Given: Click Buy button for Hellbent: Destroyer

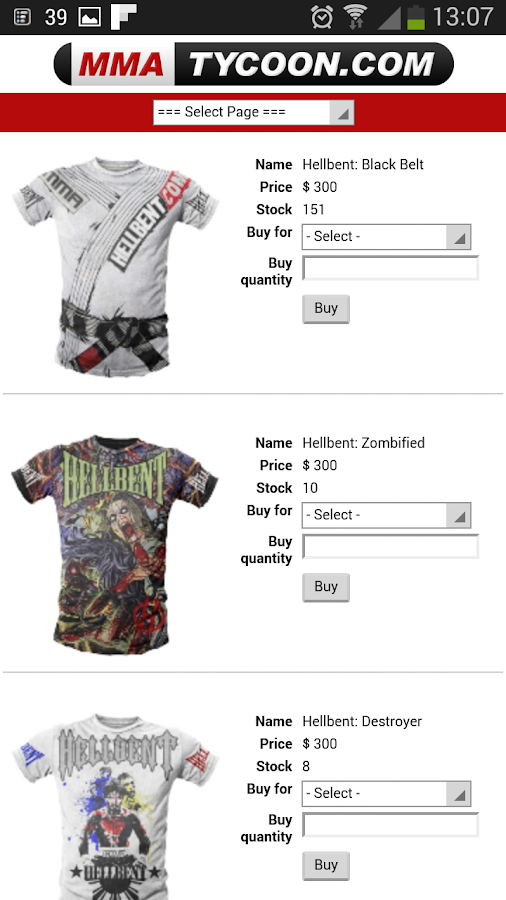Looking at the screenshot, I should pos(326,866).
